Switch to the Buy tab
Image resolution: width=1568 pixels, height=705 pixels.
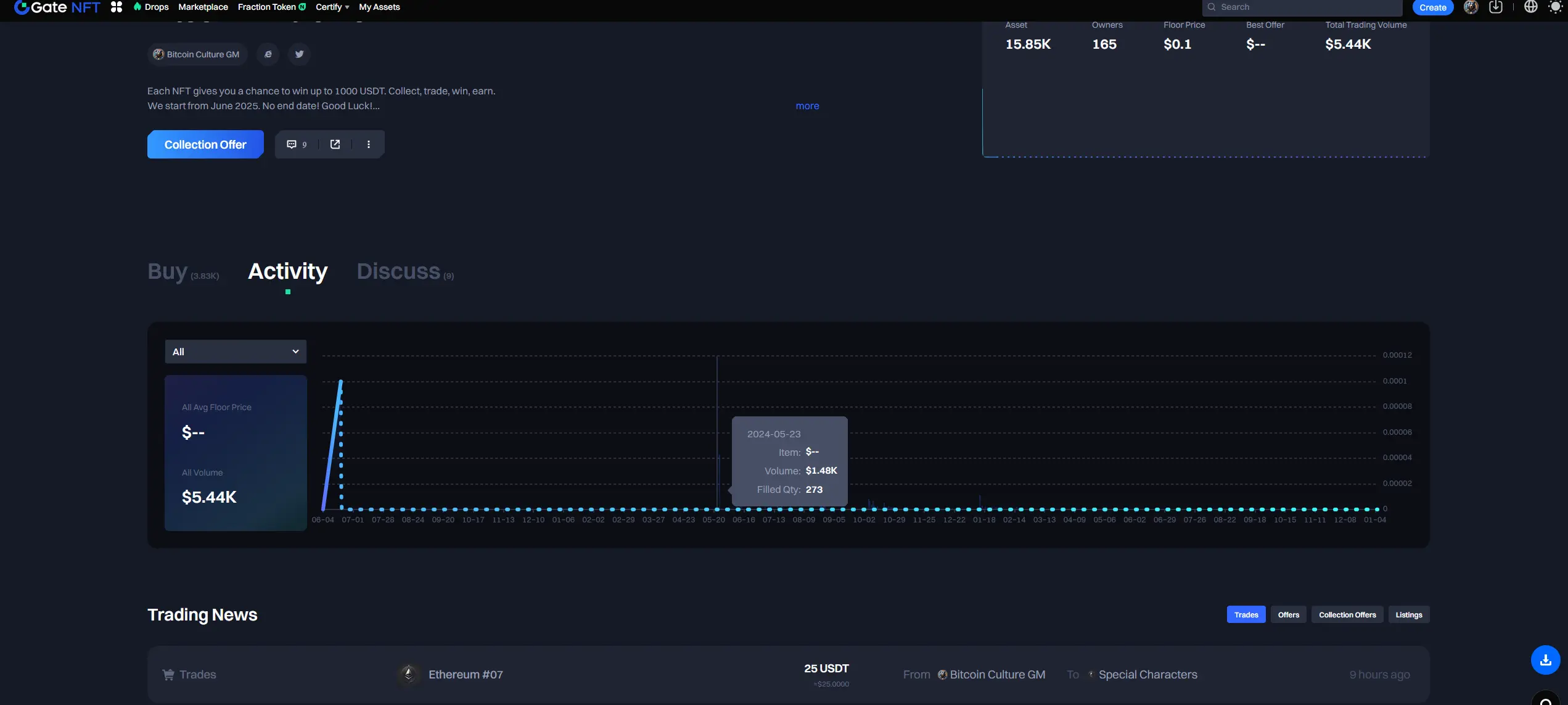pos(168,271)
